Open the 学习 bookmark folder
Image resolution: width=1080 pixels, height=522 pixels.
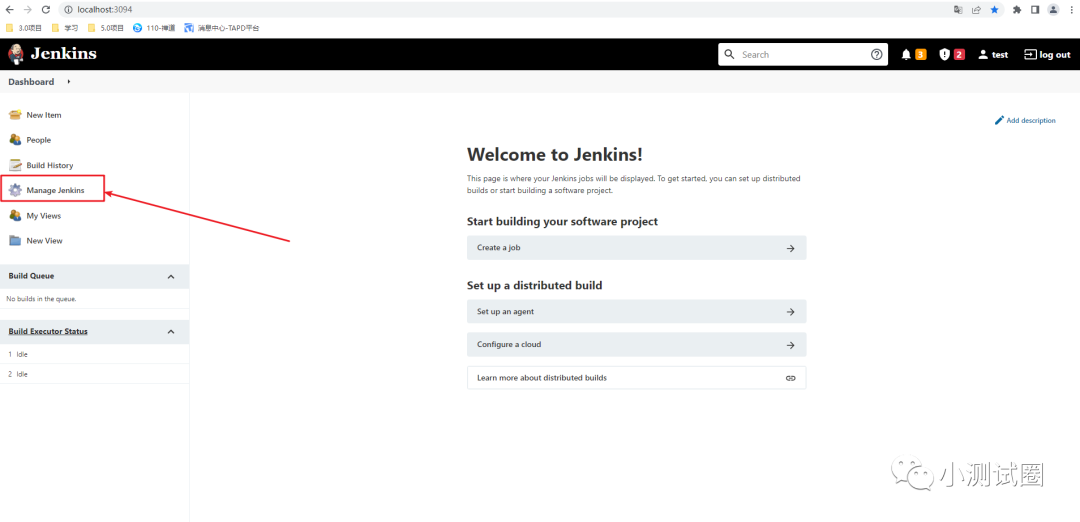[65, 28]
